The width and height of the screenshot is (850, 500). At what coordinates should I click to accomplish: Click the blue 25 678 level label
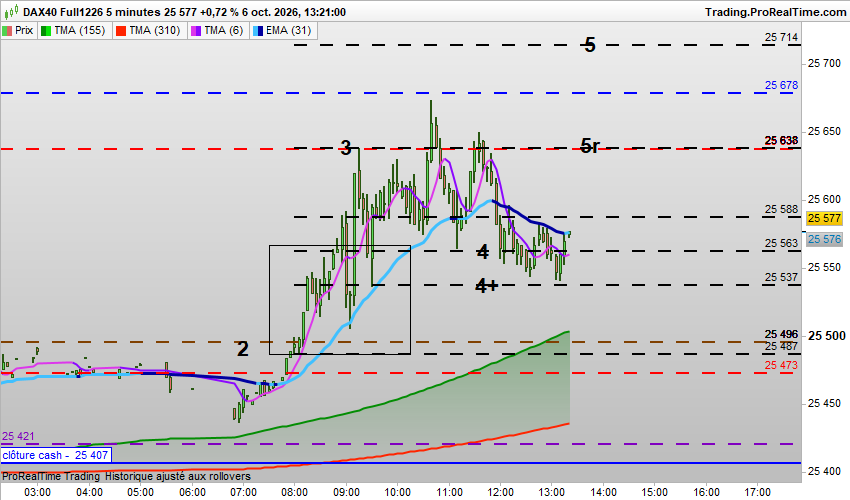tap(781, 85)
